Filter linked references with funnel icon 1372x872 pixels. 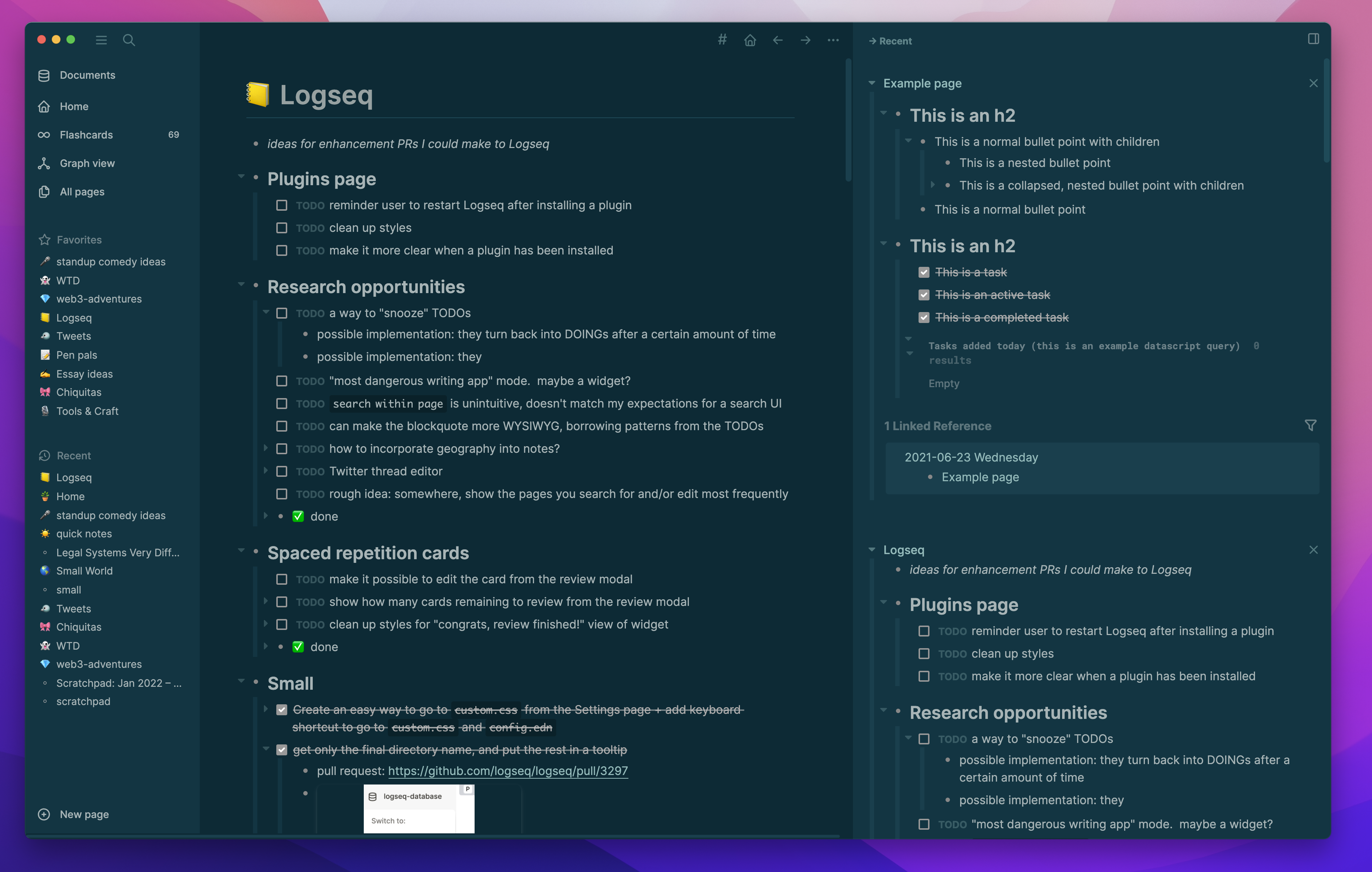tap(1310, 425)
